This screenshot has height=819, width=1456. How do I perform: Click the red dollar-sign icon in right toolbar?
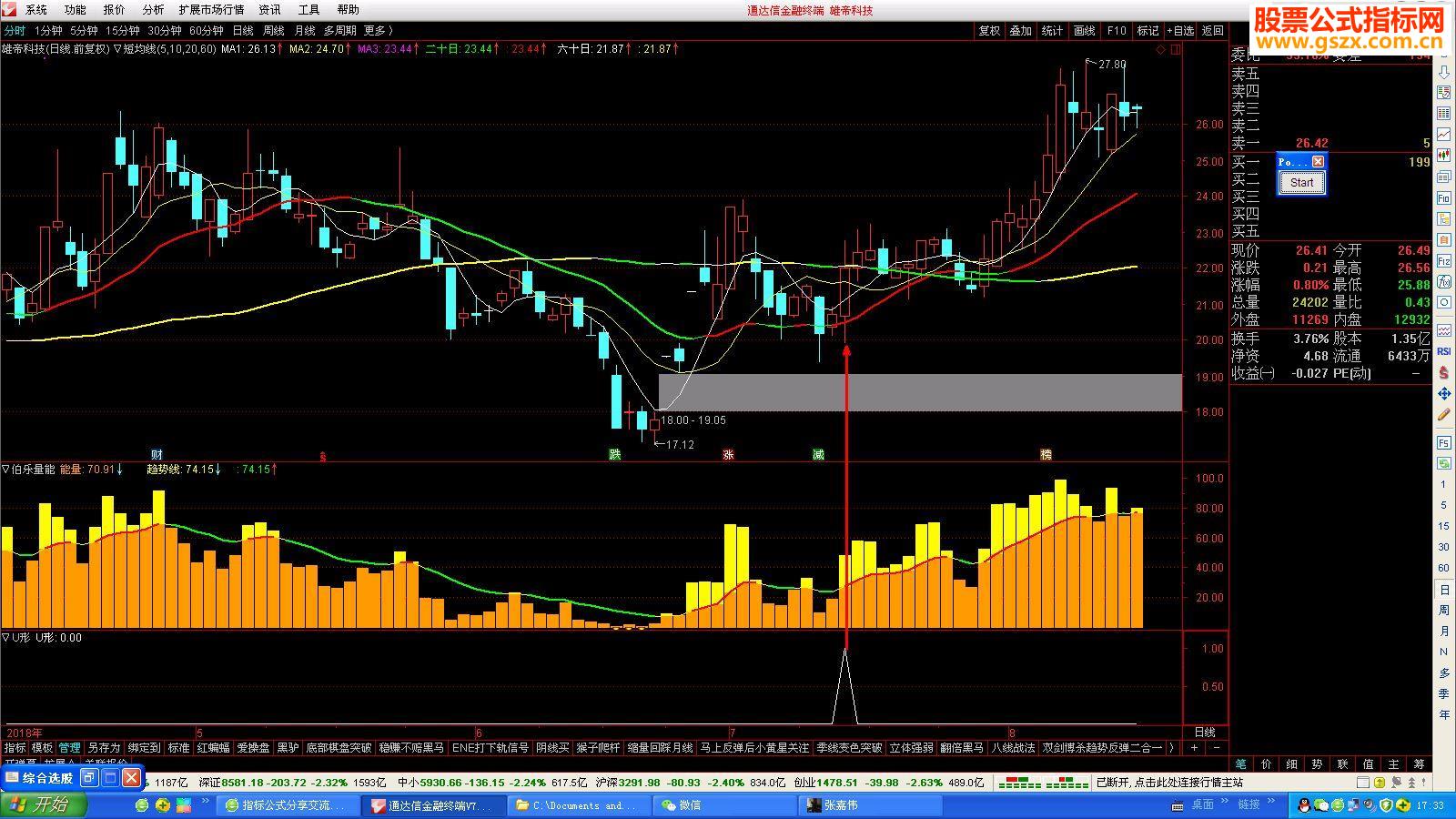point(1444,370)
